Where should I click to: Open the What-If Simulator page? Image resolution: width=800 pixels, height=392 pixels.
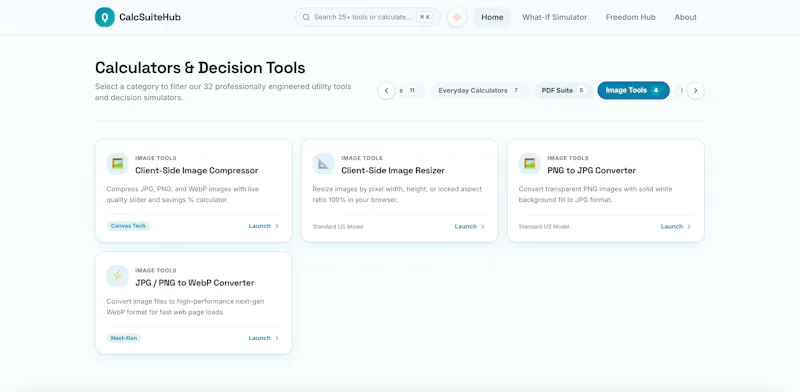click(555, 17)
